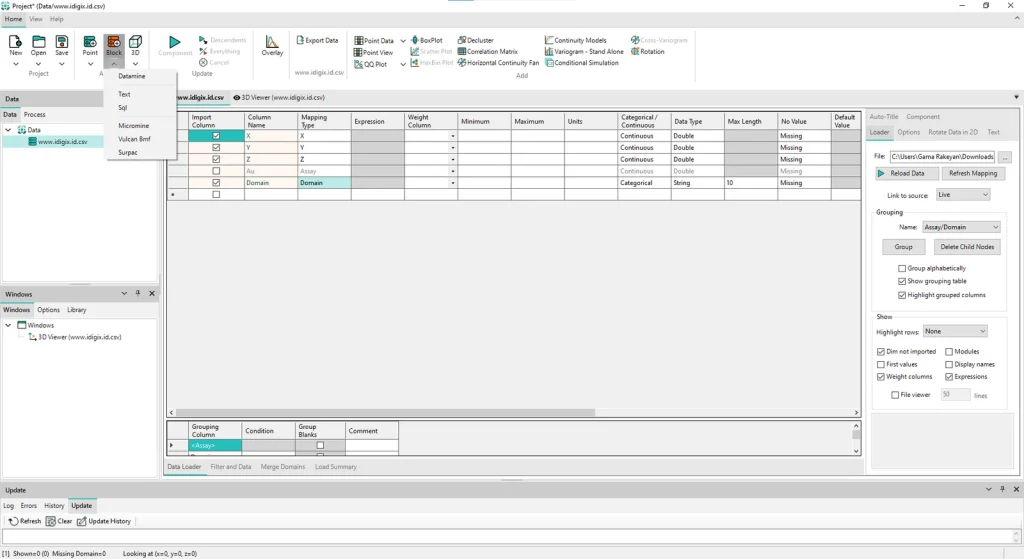Open the Correlation Matrix tool
This screenshot has width=1024, height=559.
point(488,52)
